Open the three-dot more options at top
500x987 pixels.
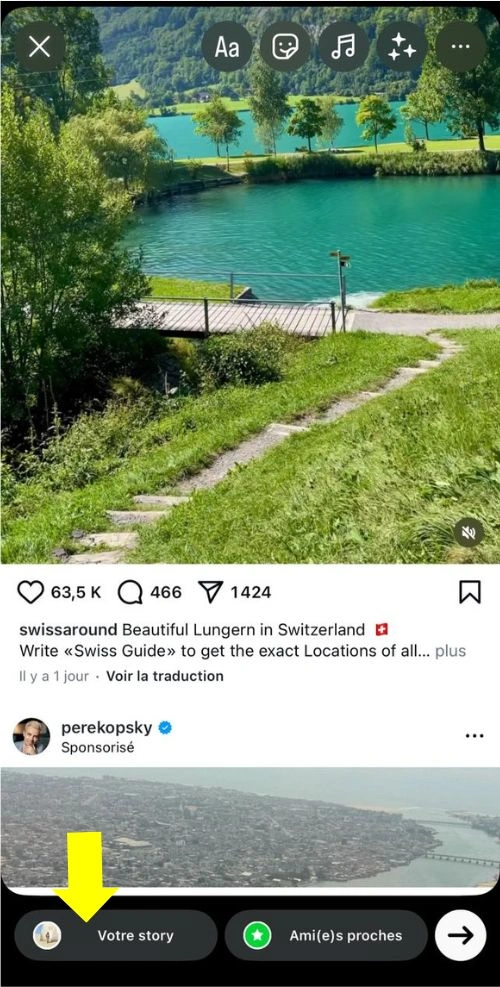point(460,47)
